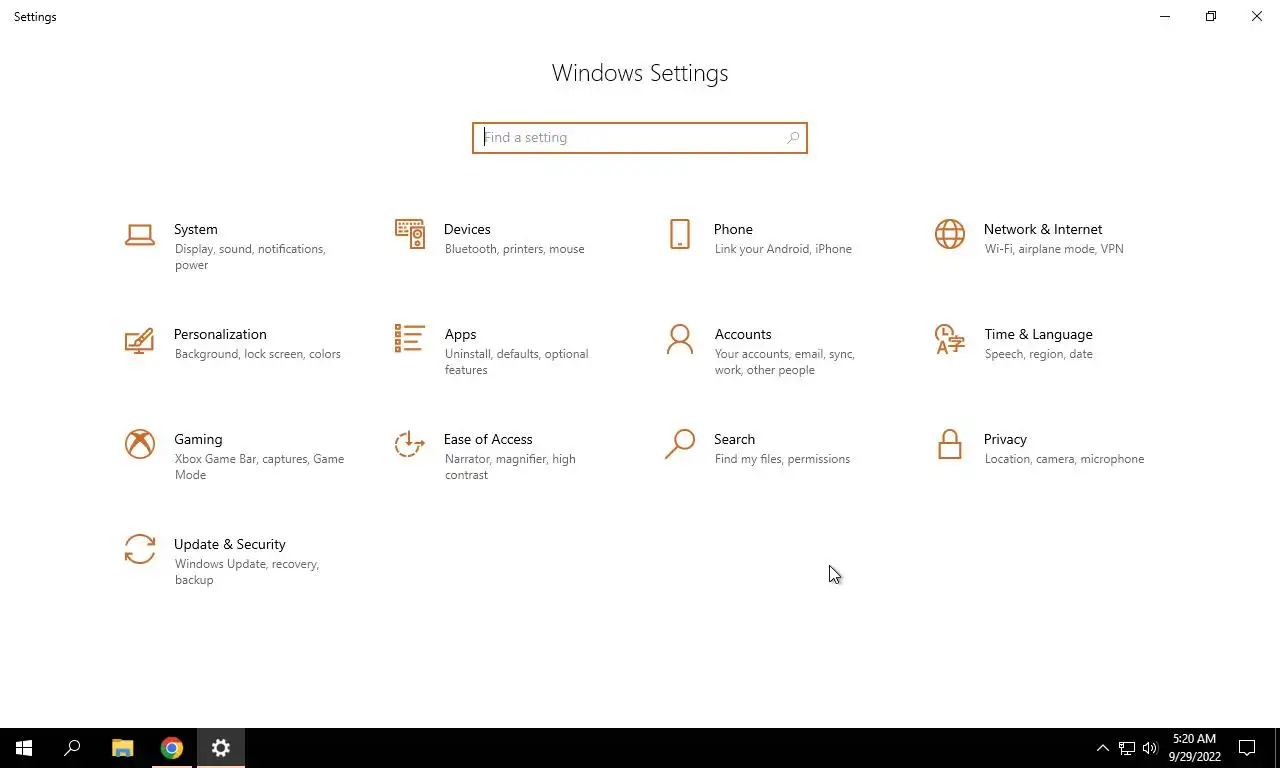Open the Privacy settings title
Screen dimensions: 1280x768
1005,439
